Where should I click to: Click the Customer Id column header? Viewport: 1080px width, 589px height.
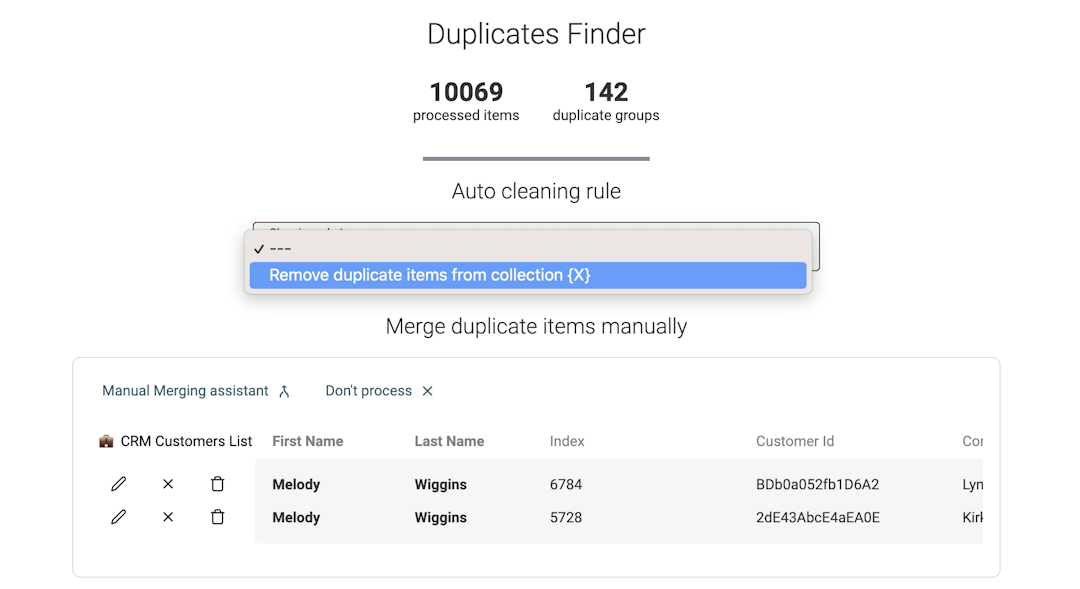click(795, 441)
